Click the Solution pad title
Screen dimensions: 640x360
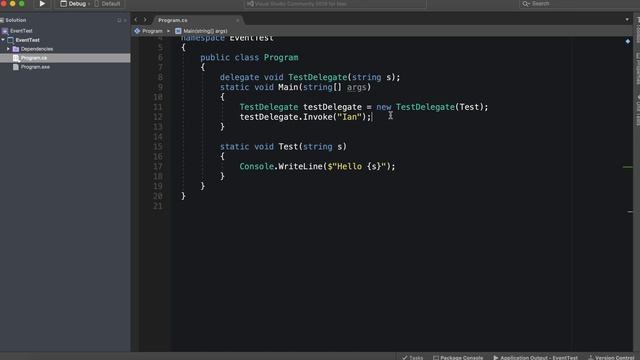(x=16, y=20)
